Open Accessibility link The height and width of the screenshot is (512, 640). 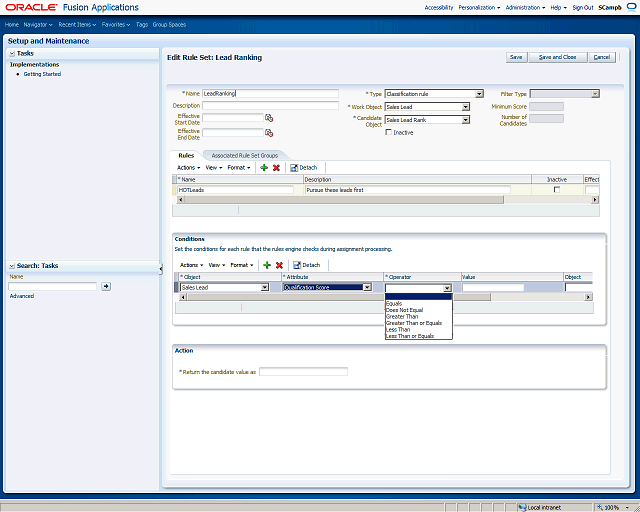point(439,8)
